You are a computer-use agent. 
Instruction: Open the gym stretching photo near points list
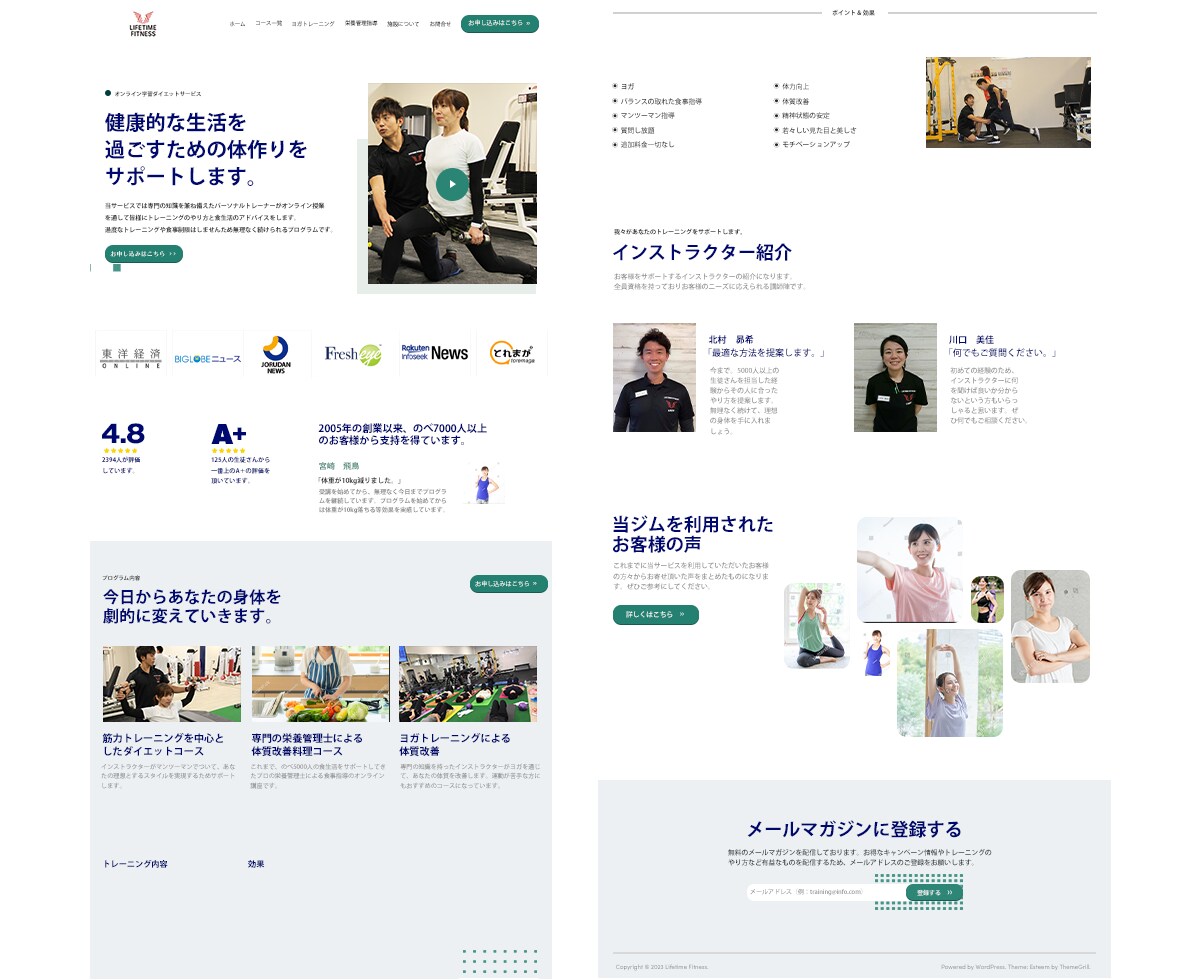(x=1008, y=102)
